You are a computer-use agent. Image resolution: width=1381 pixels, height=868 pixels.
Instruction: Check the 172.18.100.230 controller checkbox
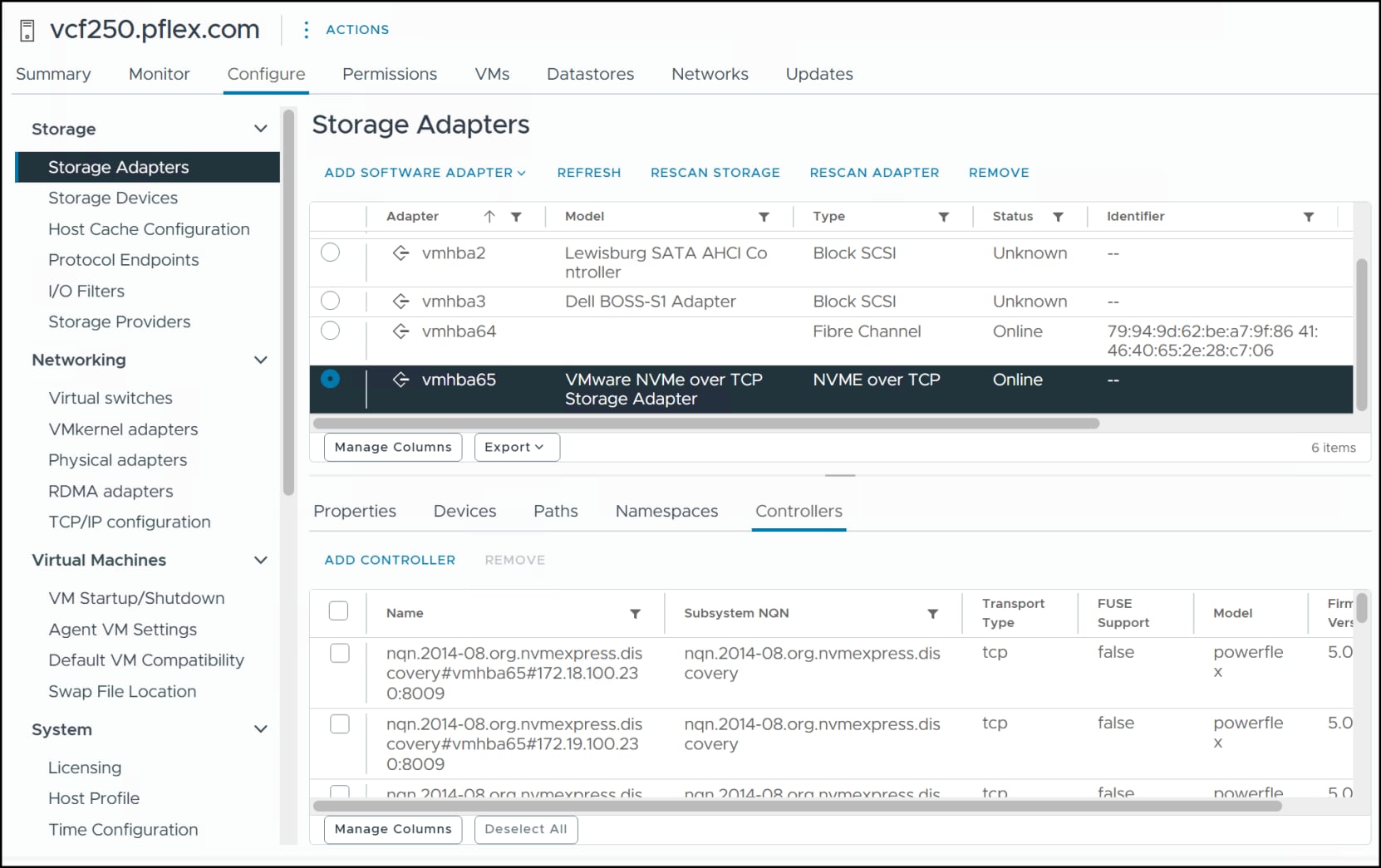tap(340, 654)
